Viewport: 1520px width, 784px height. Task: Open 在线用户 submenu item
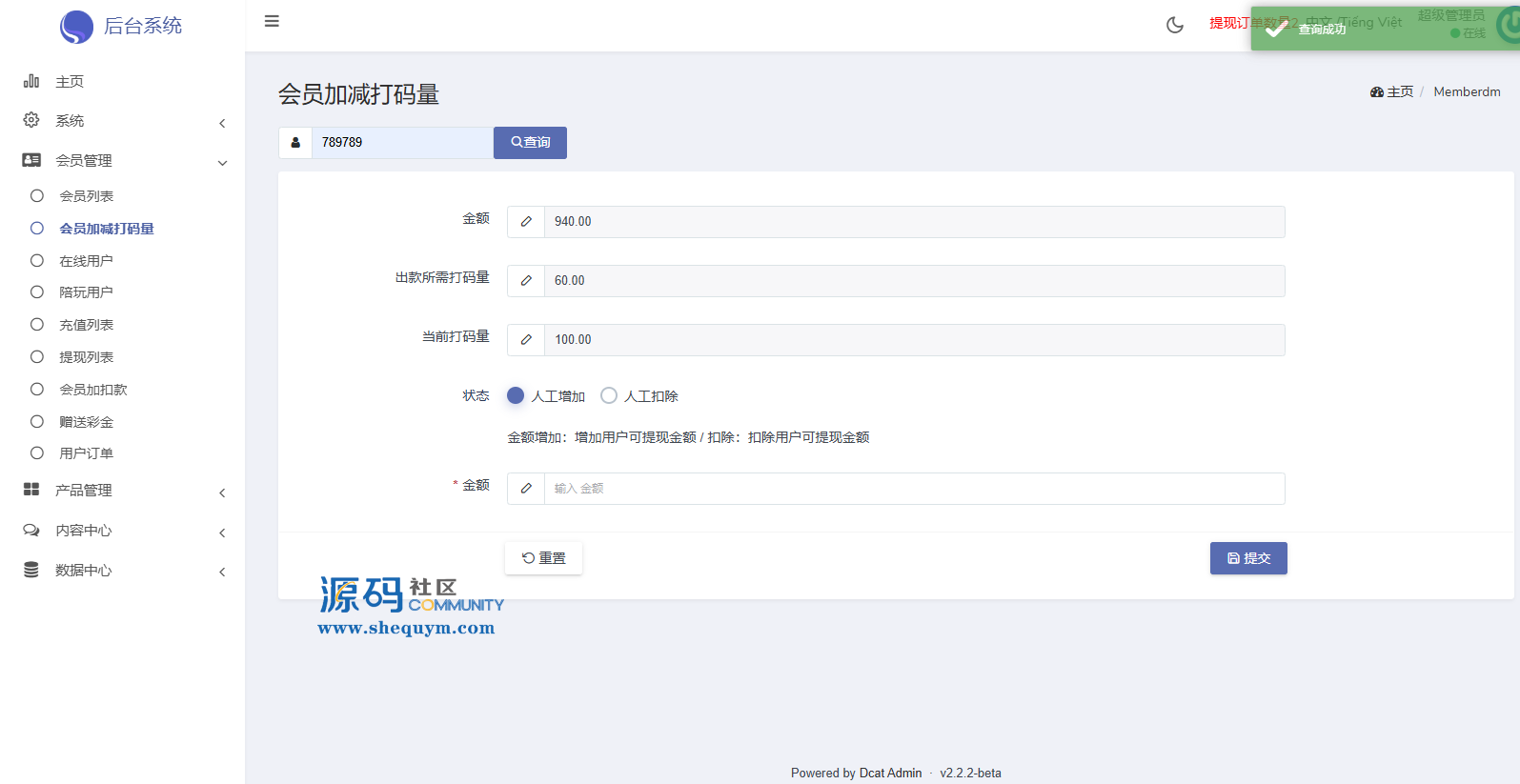[x=86, y=261]
